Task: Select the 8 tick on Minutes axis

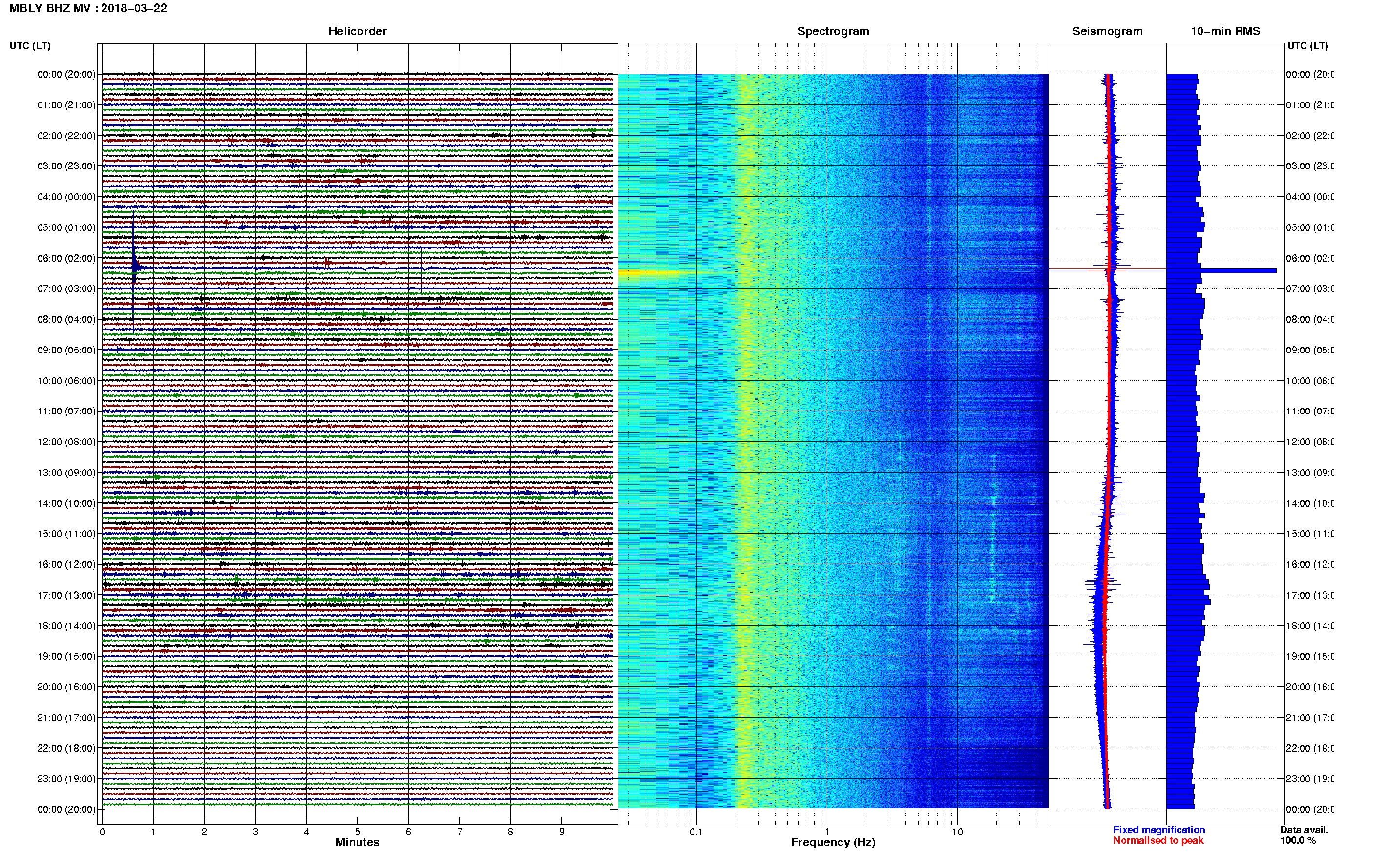Action: click(x=510, y=832)
